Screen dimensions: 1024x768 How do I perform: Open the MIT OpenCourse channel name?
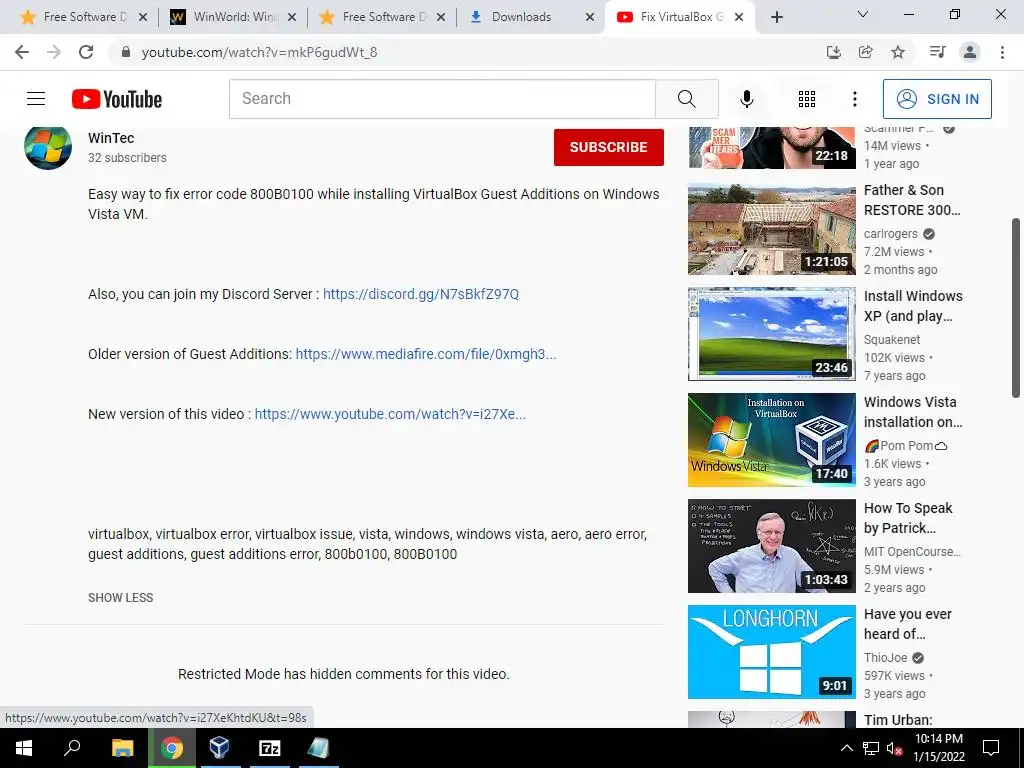912,552
